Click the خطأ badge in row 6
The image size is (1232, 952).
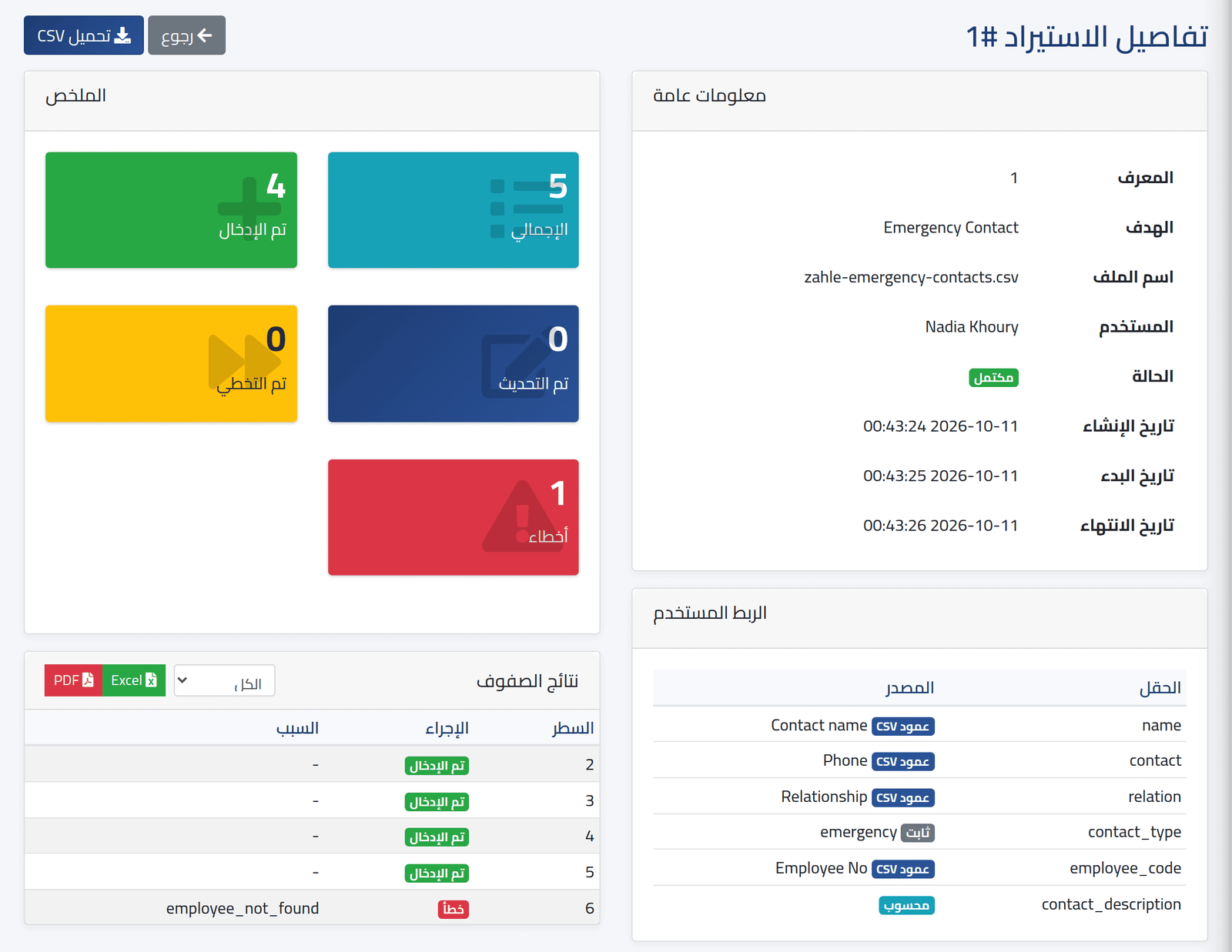[454, 909]
